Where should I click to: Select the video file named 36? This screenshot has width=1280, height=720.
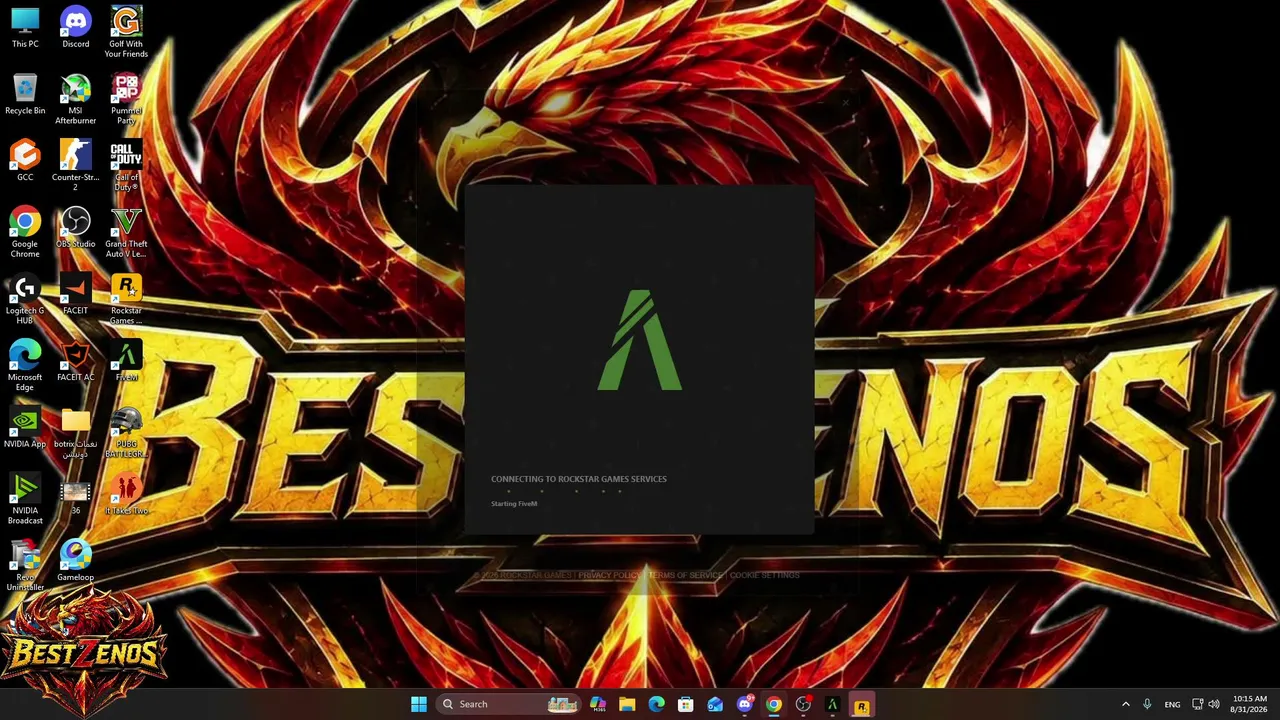coord(75,495)
